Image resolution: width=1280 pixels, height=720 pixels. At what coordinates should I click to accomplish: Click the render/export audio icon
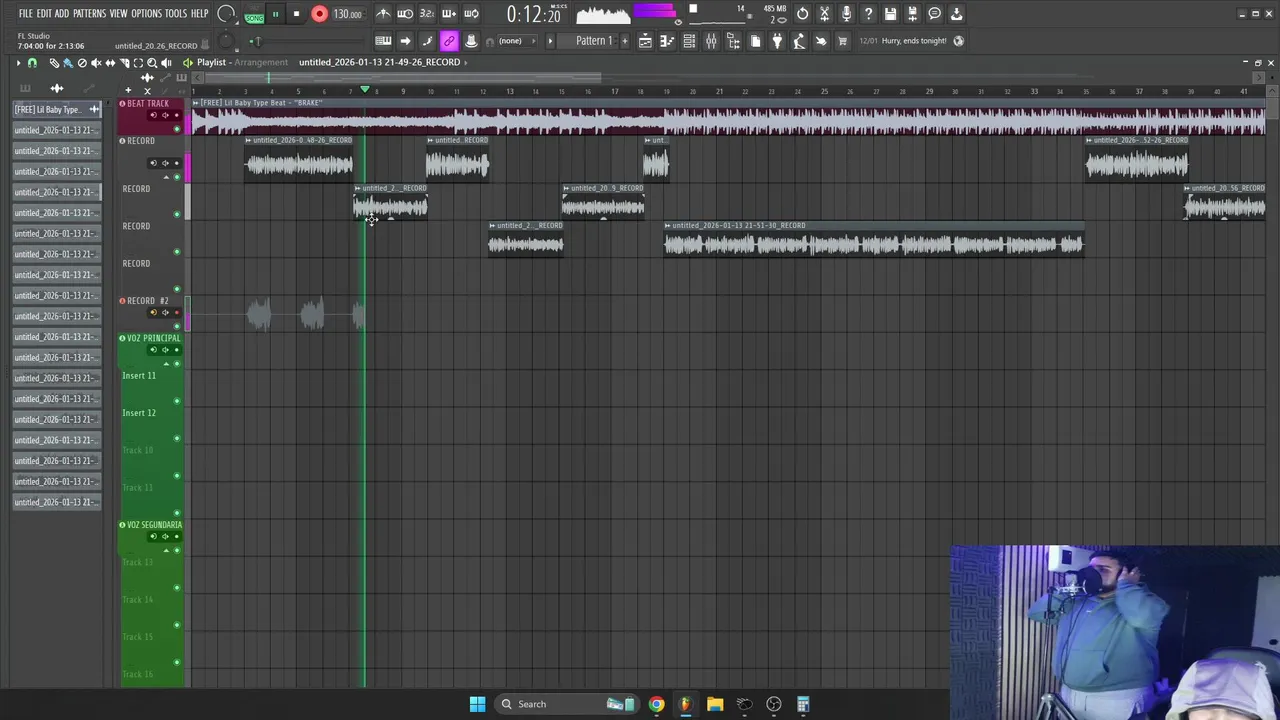[x=912, y=14]
